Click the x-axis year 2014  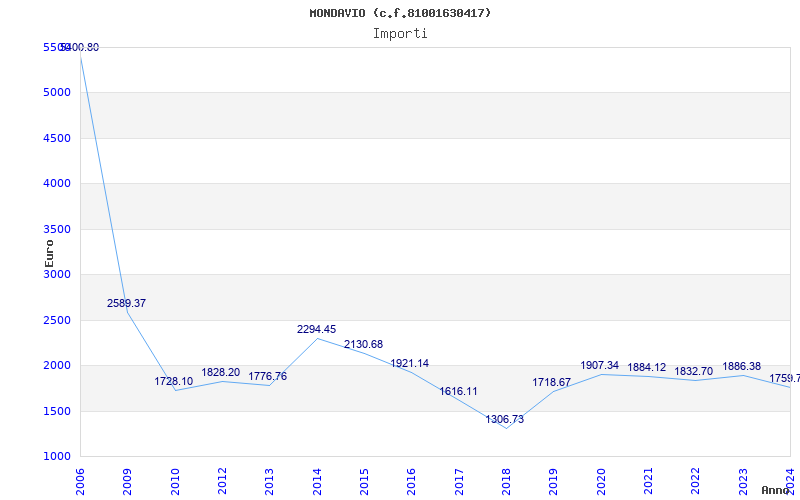(x=317, y=482)
